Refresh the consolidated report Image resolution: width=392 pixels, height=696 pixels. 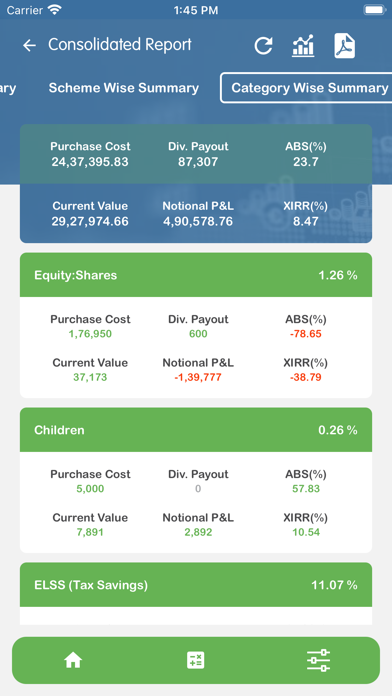(263, 46)
